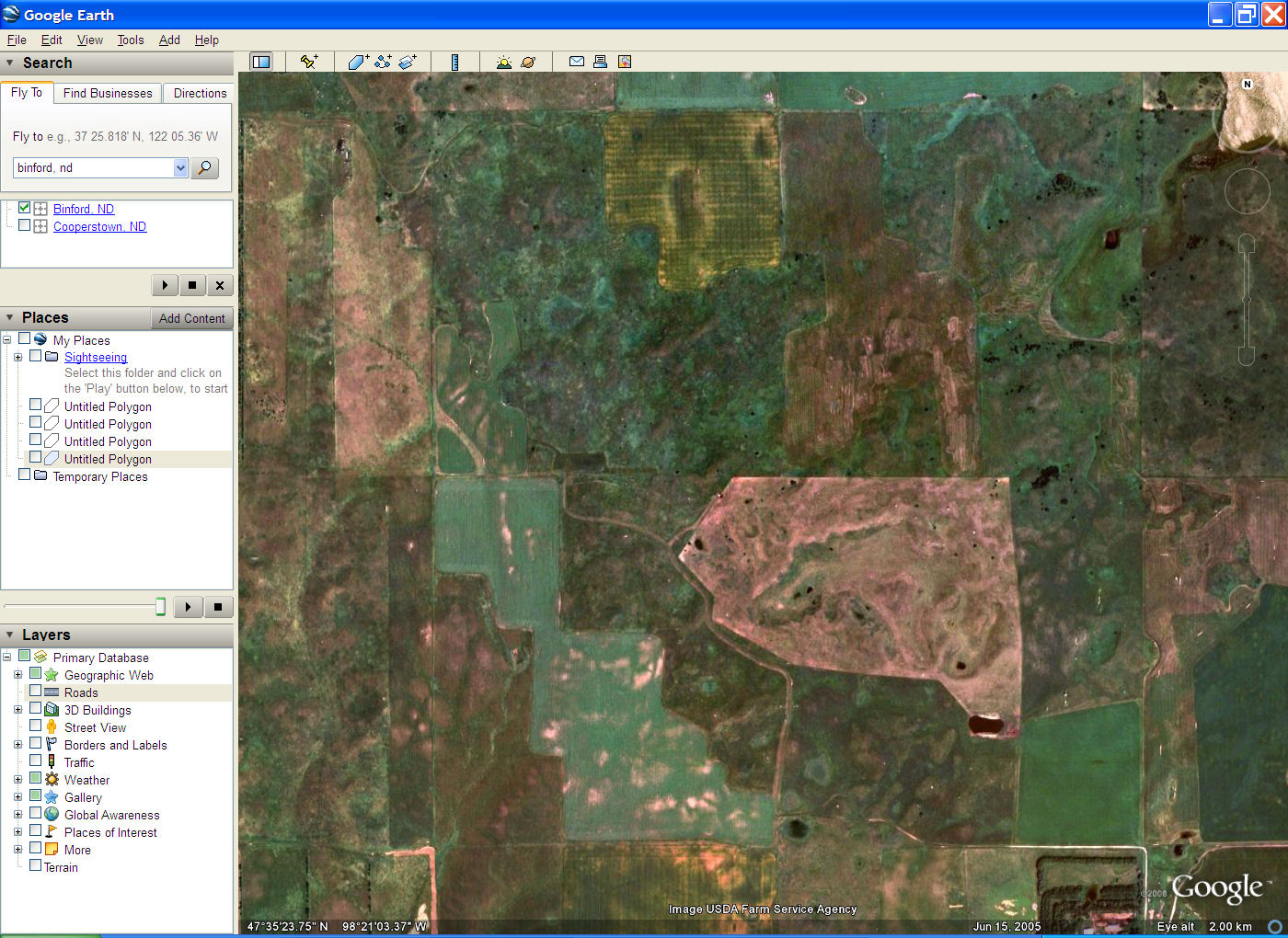Start search with the magnifier button
The width and height of the screenshot is (1288, 938).
point(205,167)
